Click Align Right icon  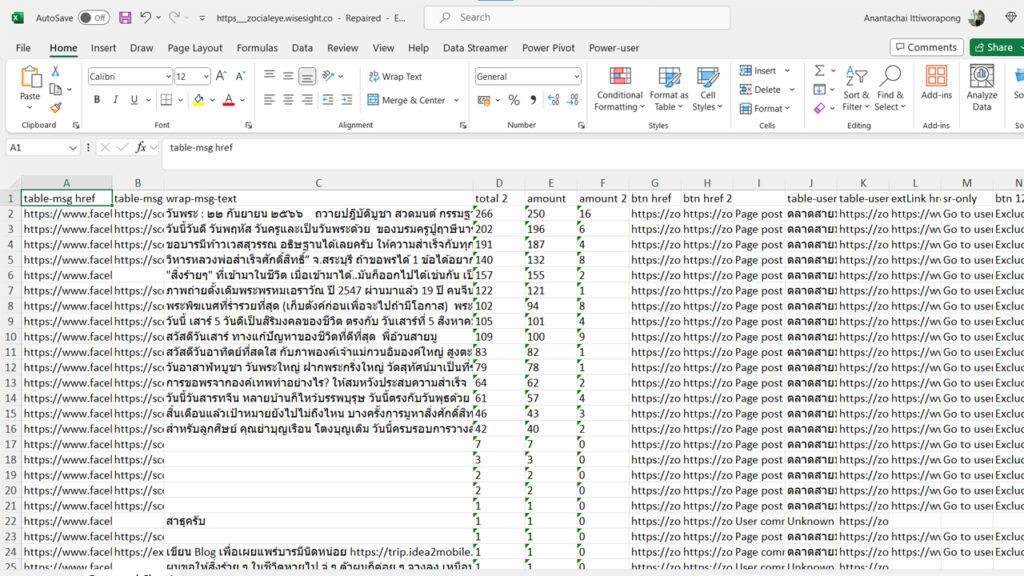pyautogui.click(x=307, y=100)
